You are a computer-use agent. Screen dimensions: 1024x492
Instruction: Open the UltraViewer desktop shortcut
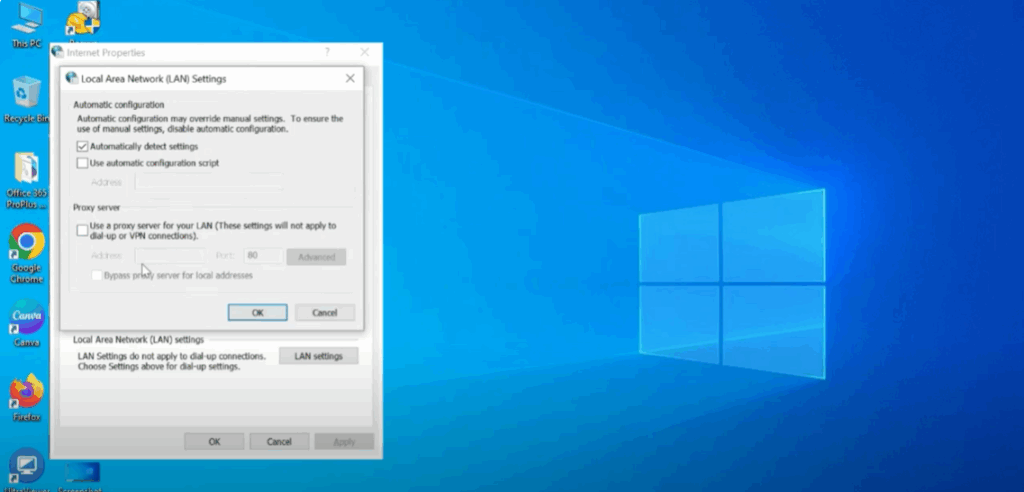coord(27,469)
